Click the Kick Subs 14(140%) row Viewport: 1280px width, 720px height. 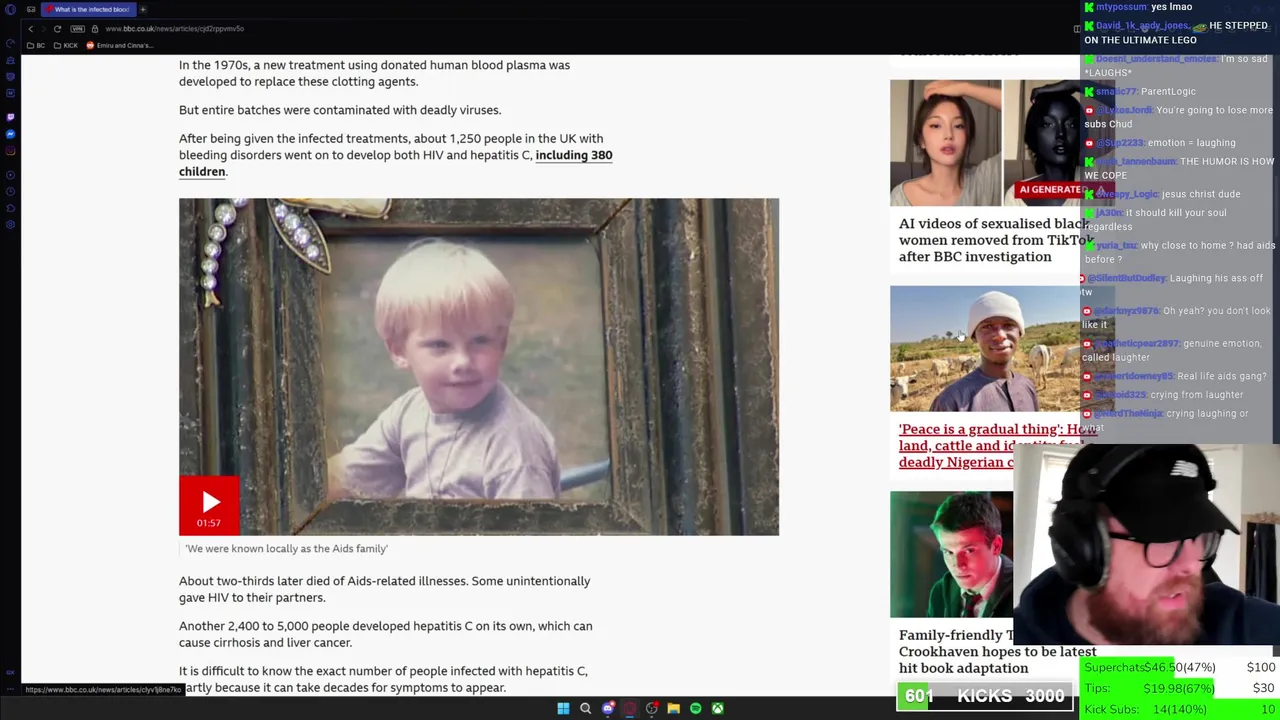(1180, 709)
